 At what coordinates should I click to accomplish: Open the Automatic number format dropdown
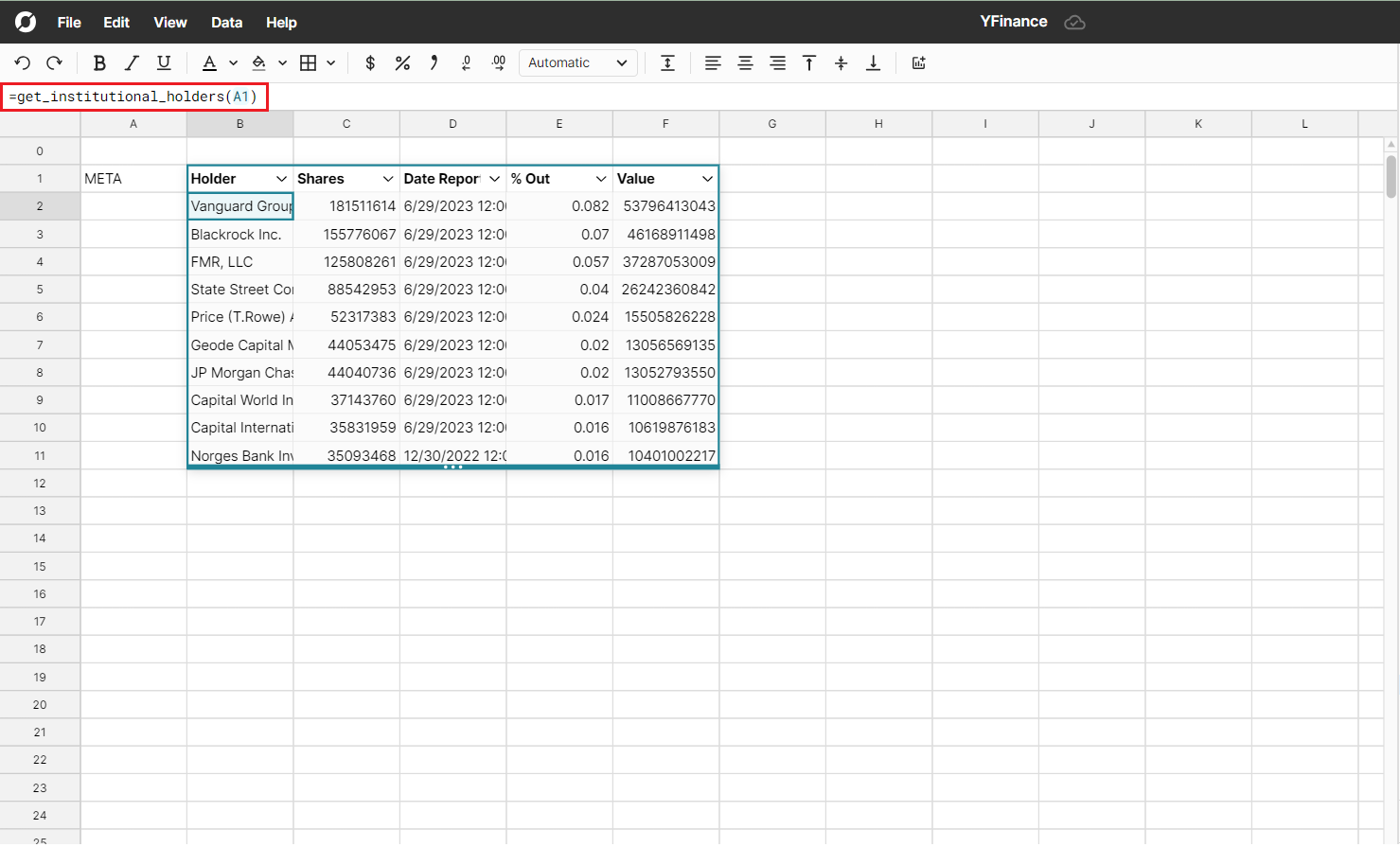click(577, 63)
